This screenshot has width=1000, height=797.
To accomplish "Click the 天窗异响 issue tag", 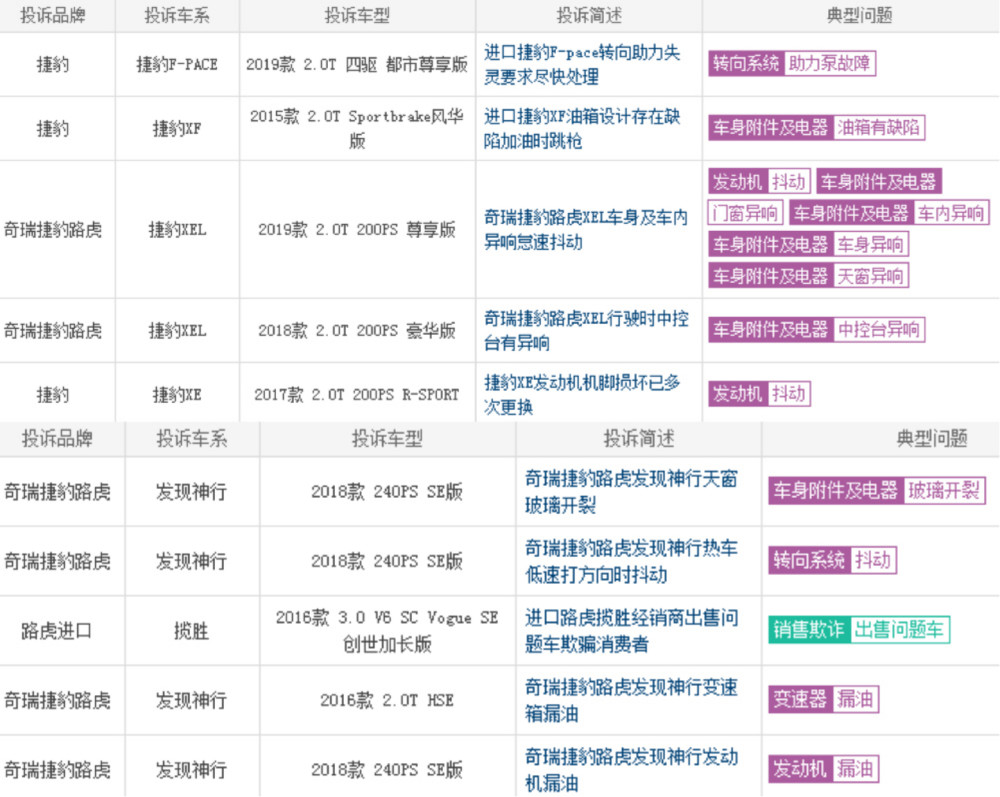I will click(870, 276).
